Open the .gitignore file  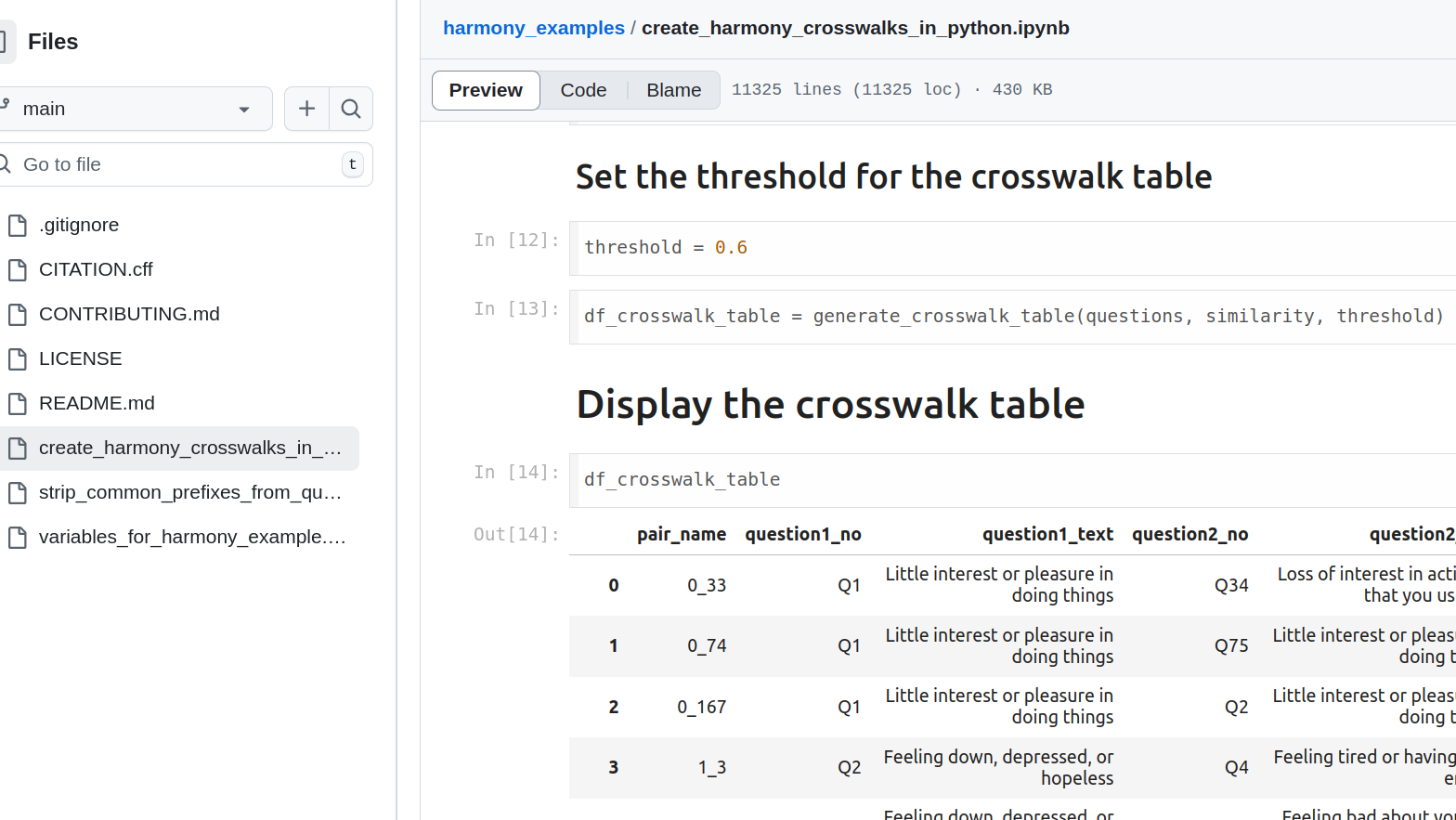(79, 225)
